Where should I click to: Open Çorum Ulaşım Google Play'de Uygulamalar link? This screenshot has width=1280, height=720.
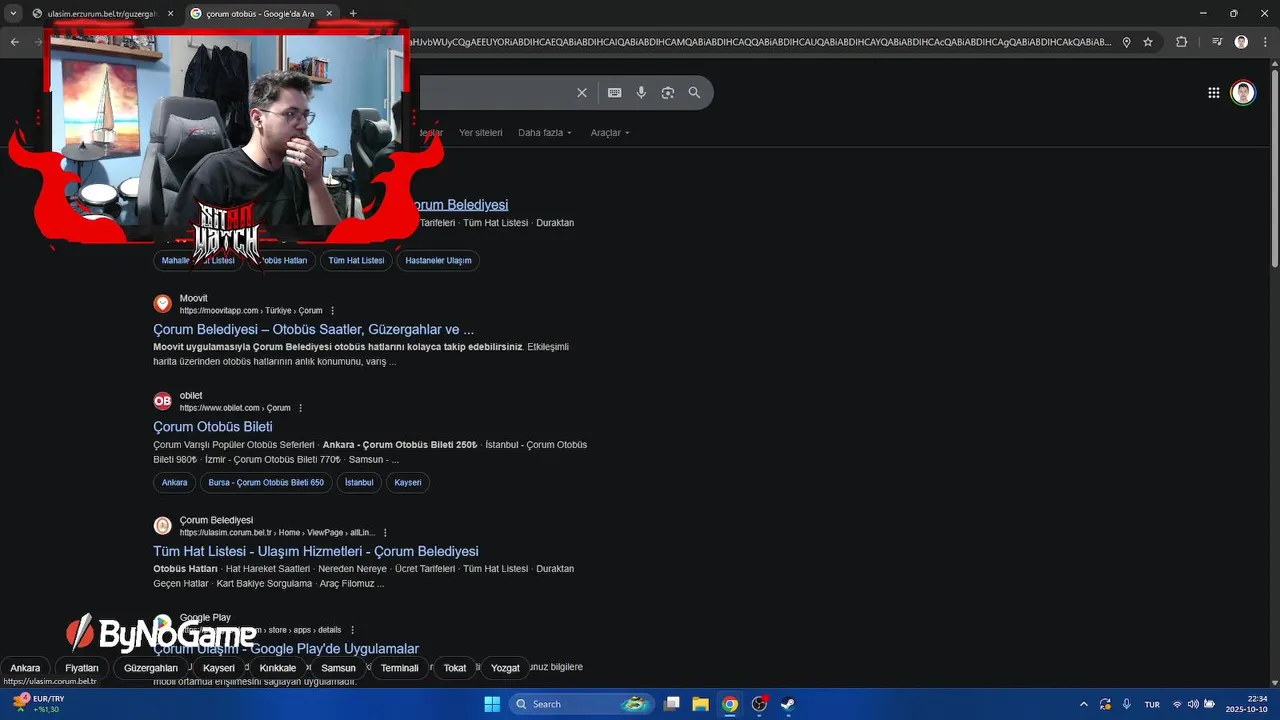tap(286, 649)
